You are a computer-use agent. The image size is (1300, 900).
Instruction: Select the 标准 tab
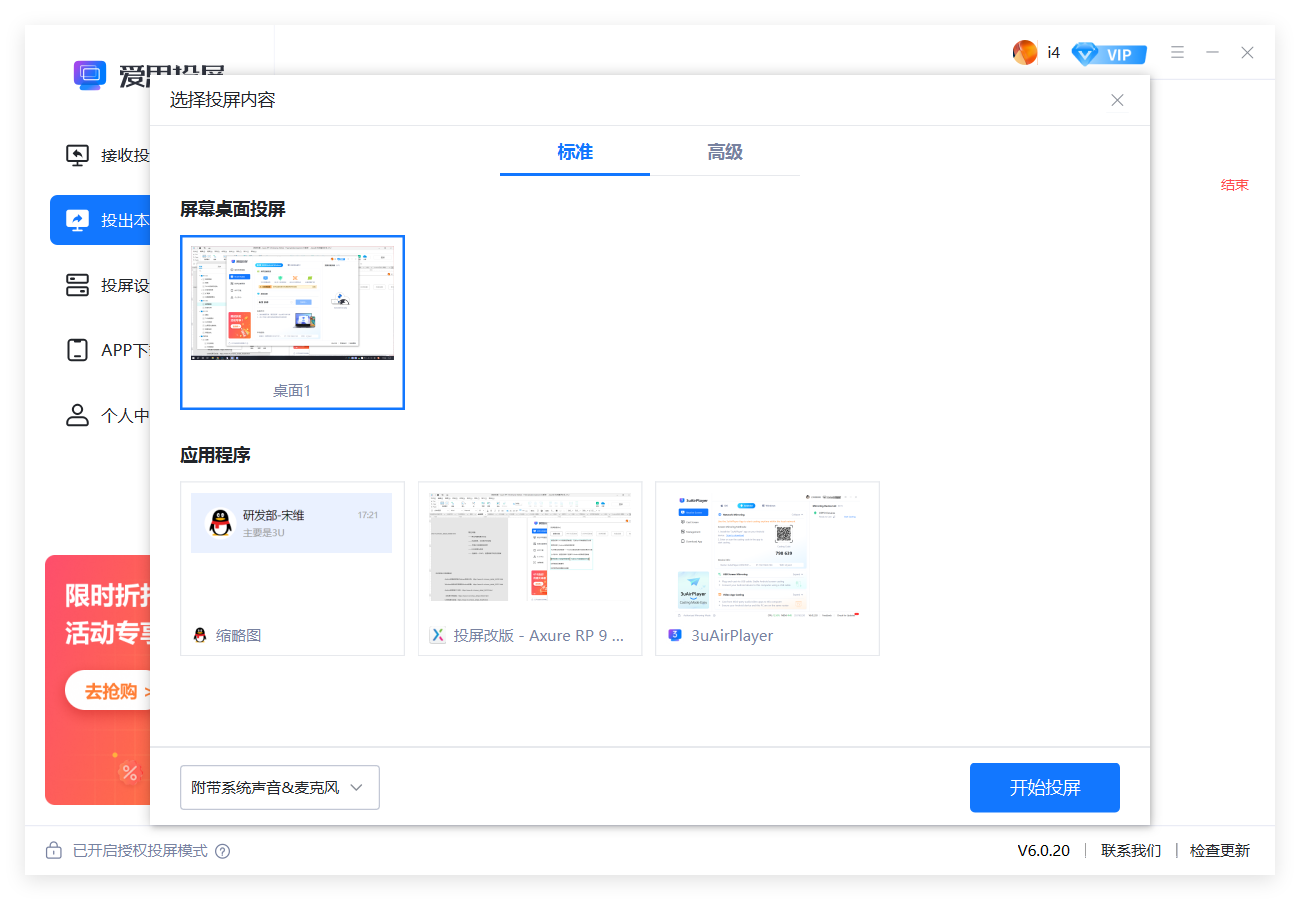tap(574, 153)
